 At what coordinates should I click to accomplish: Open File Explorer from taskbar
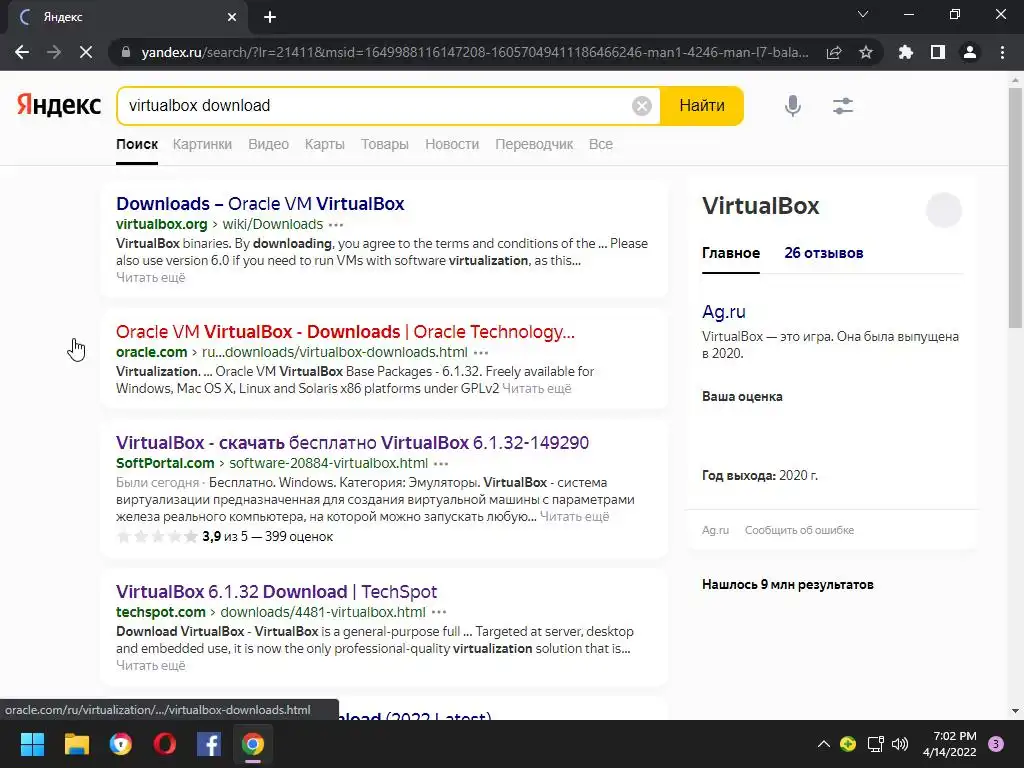(x=76, y=744)
